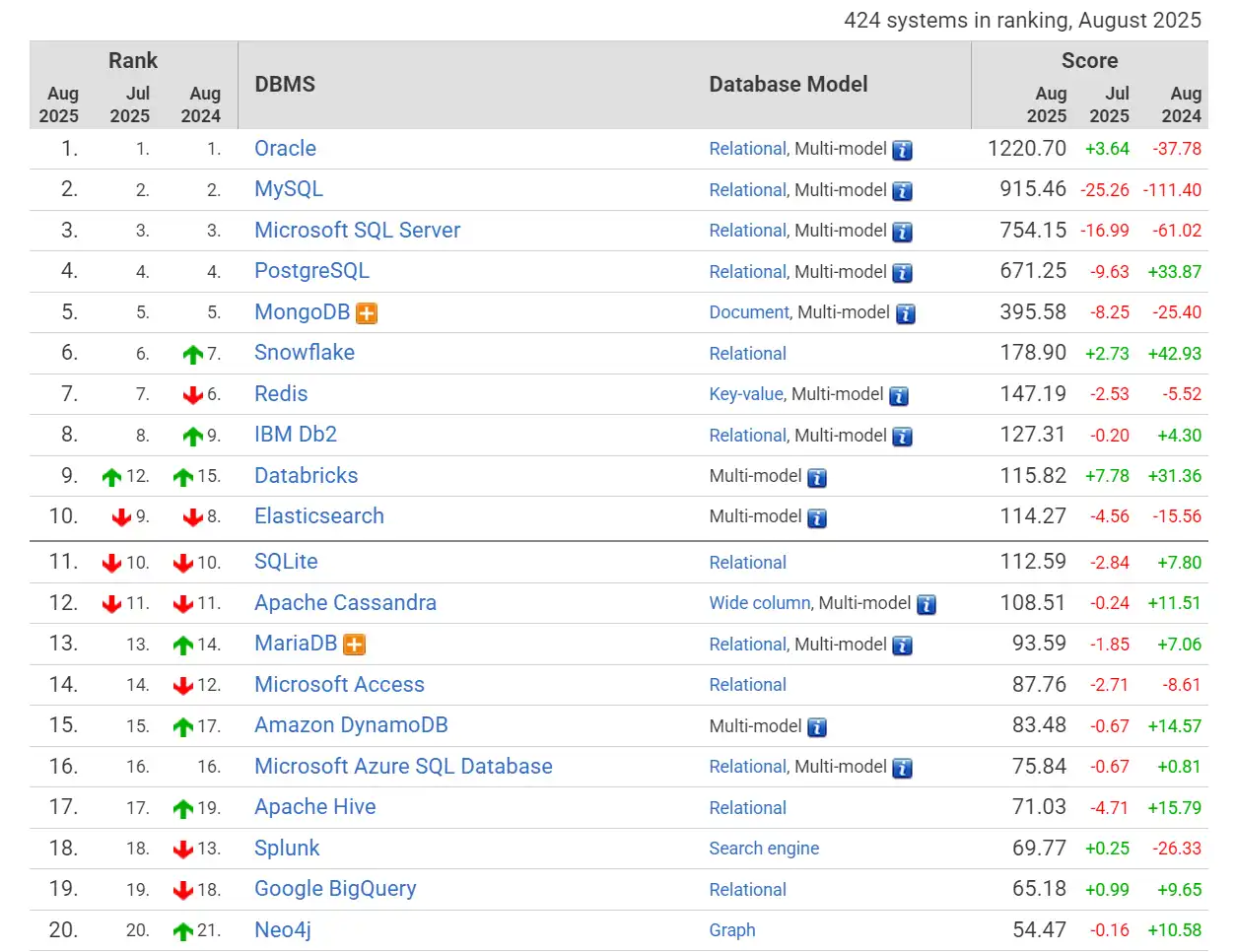The image size is (1236, 952).
Task: Open the Databricks link
Action: point(306,476)
